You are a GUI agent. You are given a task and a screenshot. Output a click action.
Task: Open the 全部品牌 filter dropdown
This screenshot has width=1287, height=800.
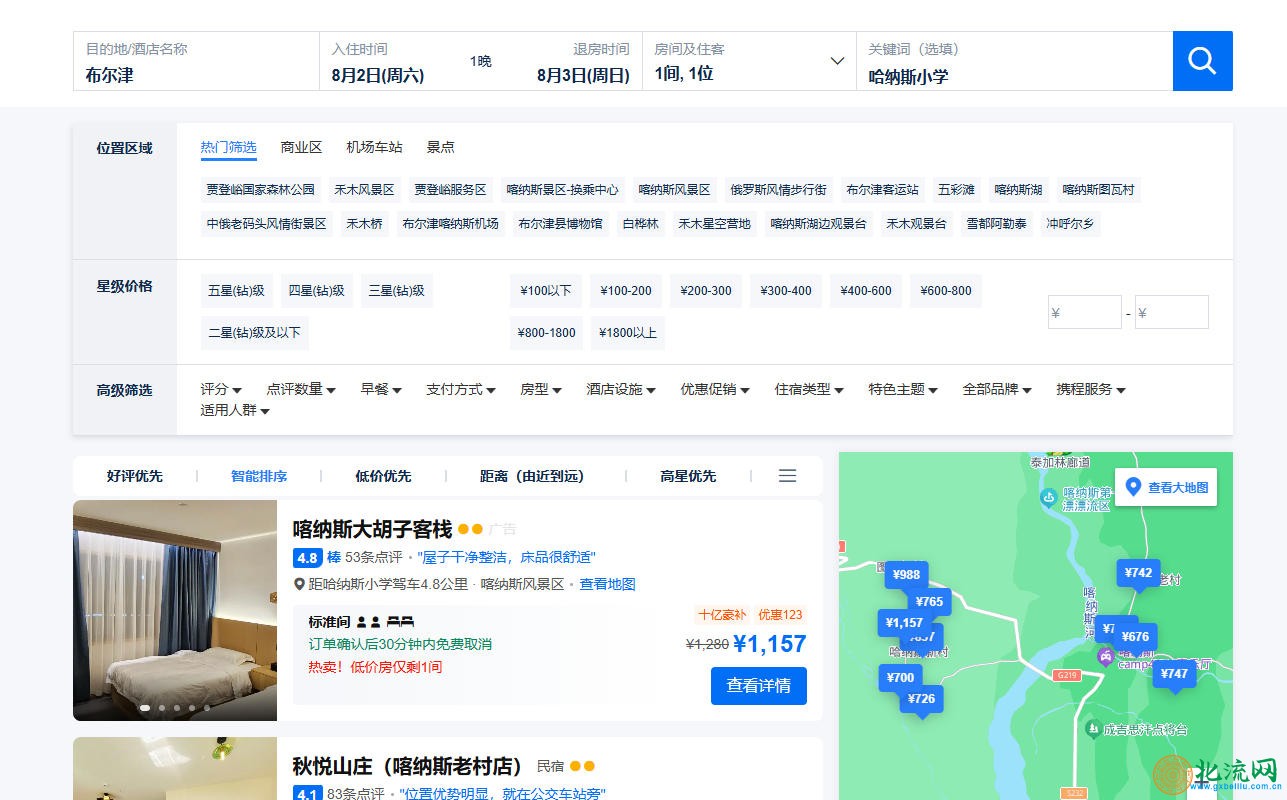997,390
